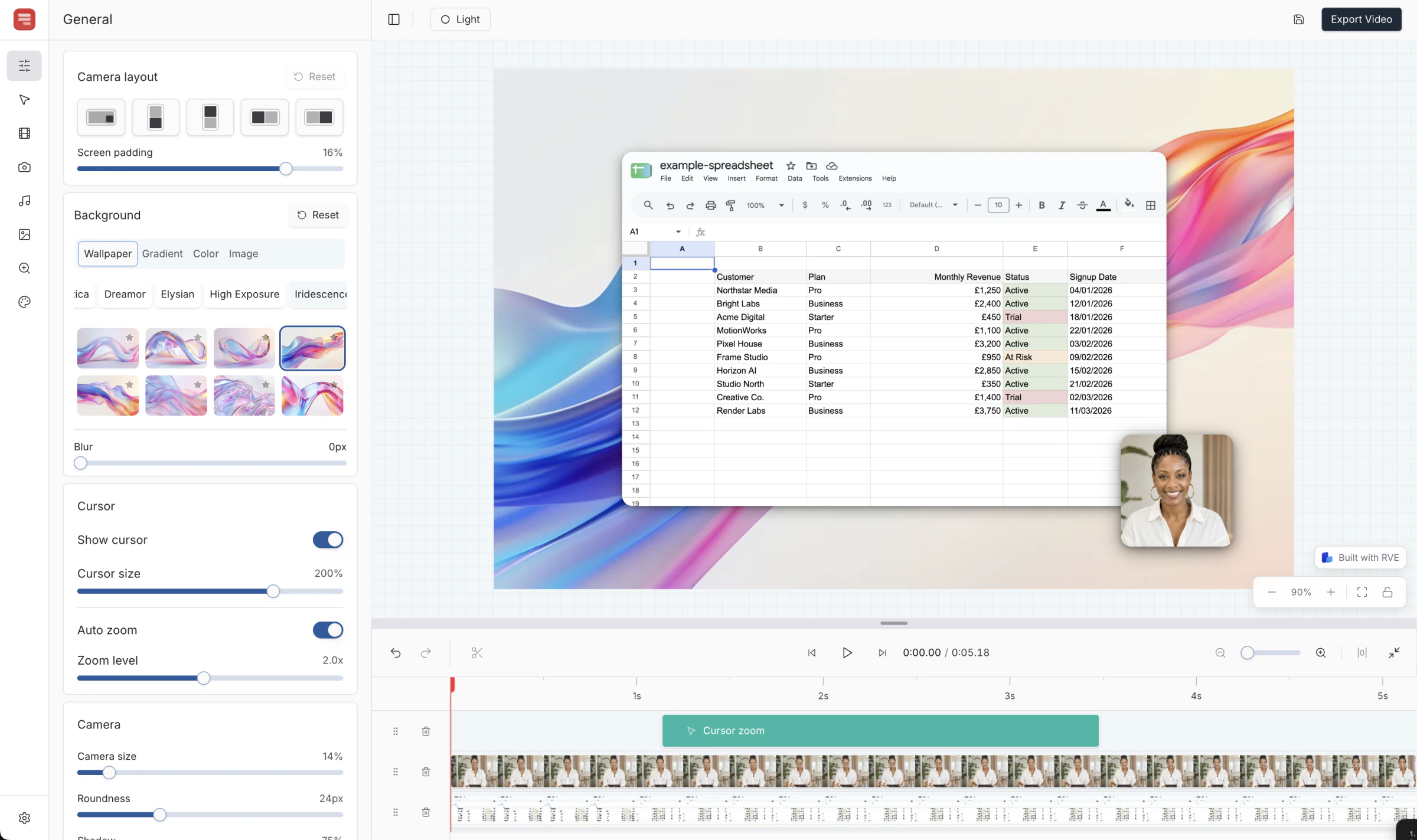
Task: Play the video preview
Action: 847,652
